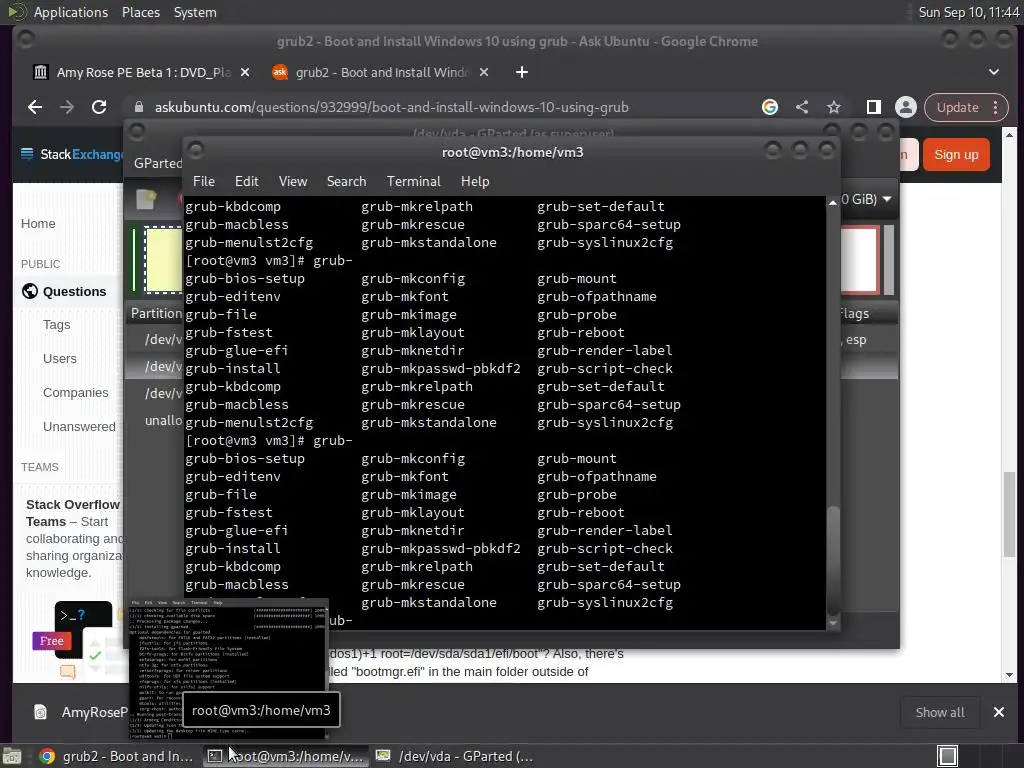
Task: Click the Flags column header in GParted
Action: 855,313
